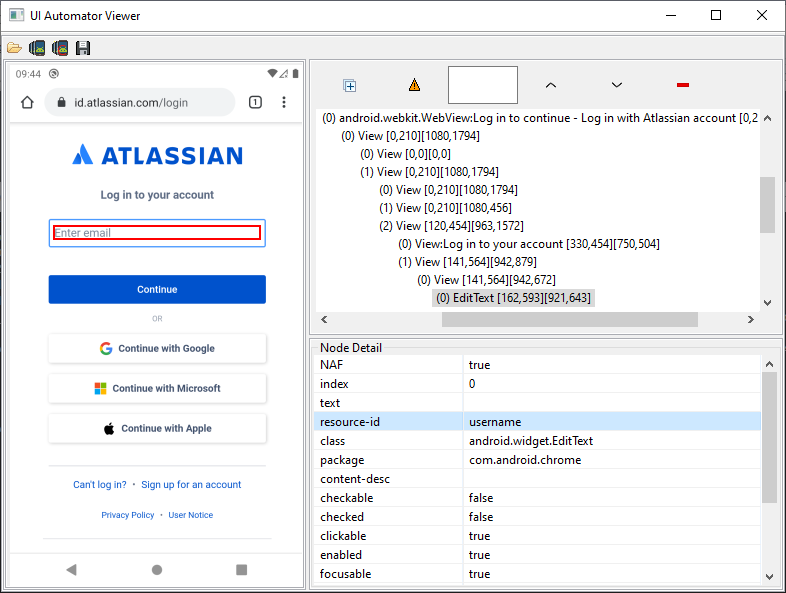Viewport: 786px width, 593px height.
Task: Tap the Android recents square button
Action: pos(242,569)
